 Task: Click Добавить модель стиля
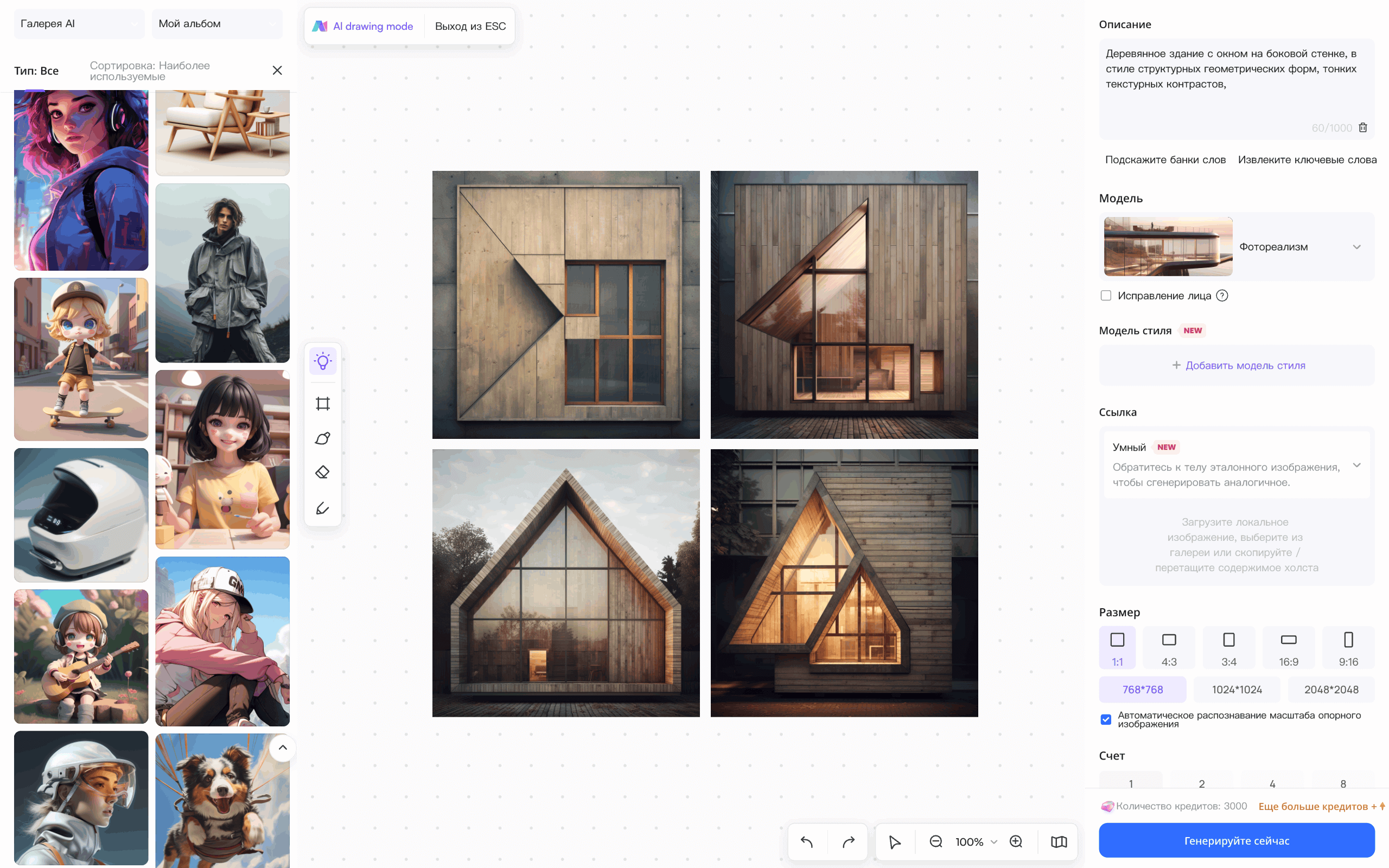[x=1238, y=366]
